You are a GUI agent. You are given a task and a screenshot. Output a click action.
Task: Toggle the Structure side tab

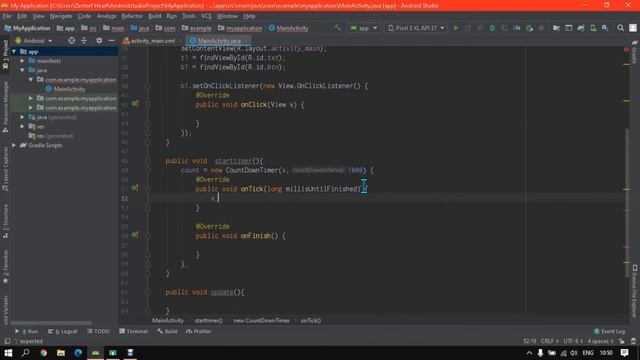coord(5,221)
